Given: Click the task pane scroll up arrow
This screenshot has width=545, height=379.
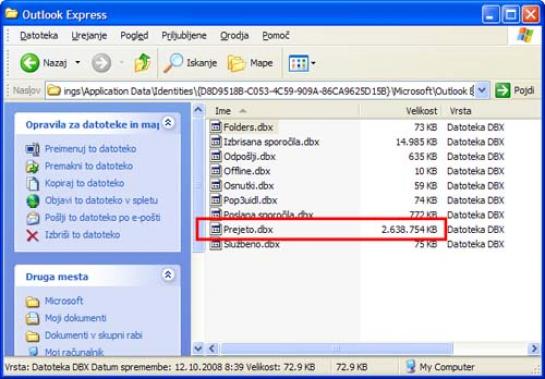Looking at the screenshot, I should (198, 110).
